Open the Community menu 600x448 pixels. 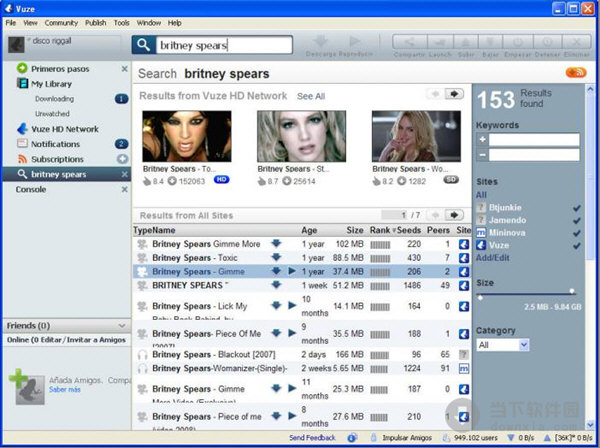61,23
